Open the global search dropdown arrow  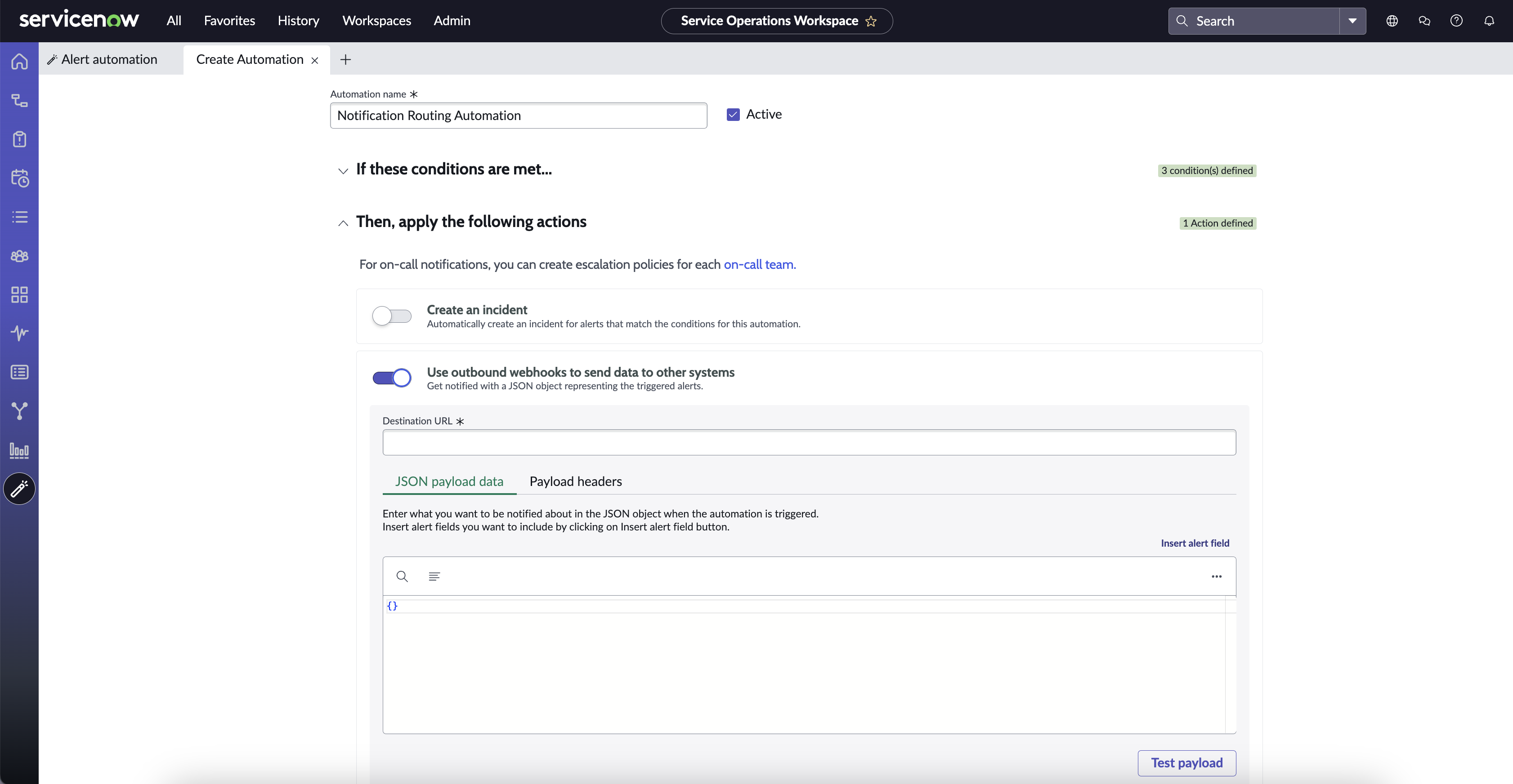[x=1352, y=21]
